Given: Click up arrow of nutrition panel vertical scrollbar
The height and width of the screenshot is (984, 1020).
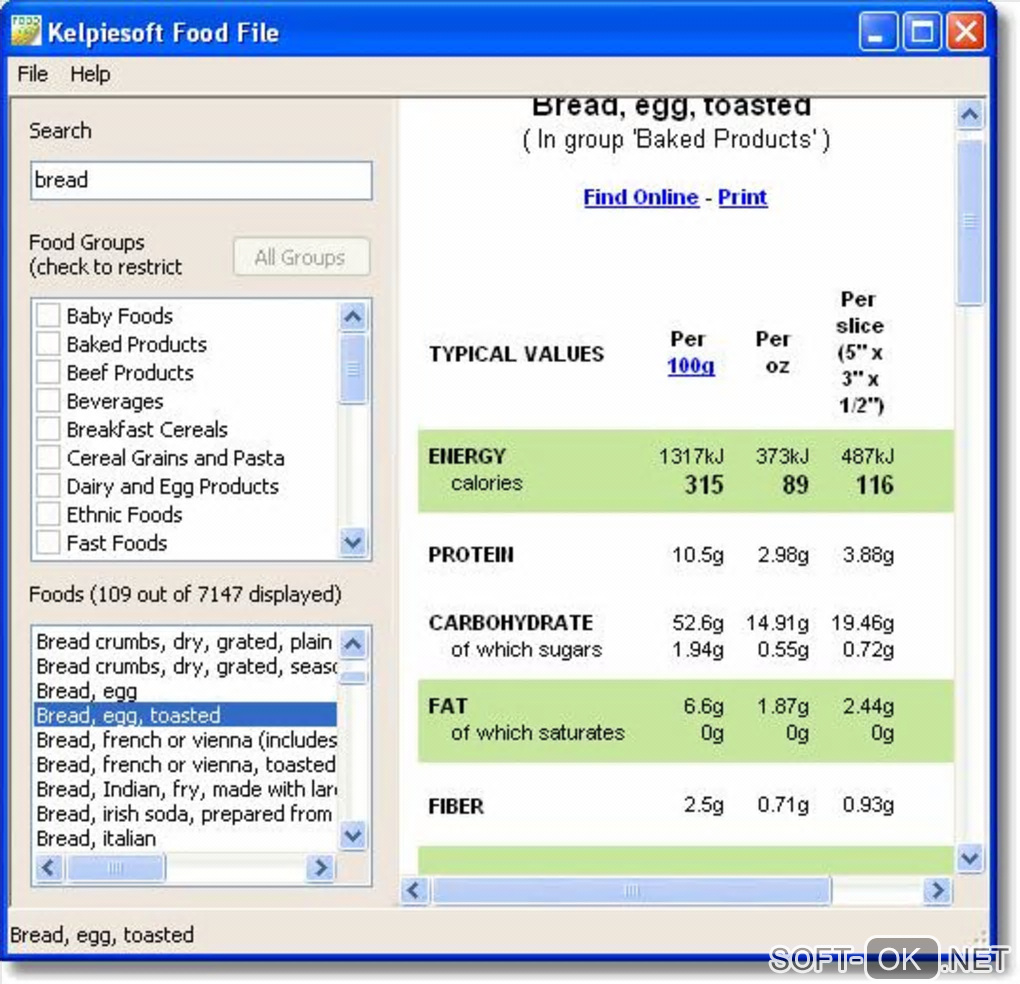Looking at the screenshot, I should [970, 115].
